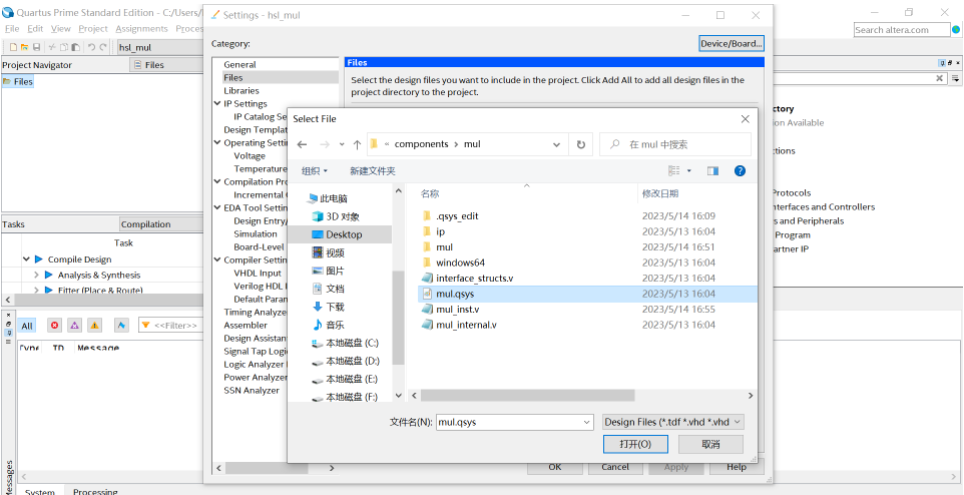
Task: Collapse the IP Settings category
Action: (x=218, y=103)
